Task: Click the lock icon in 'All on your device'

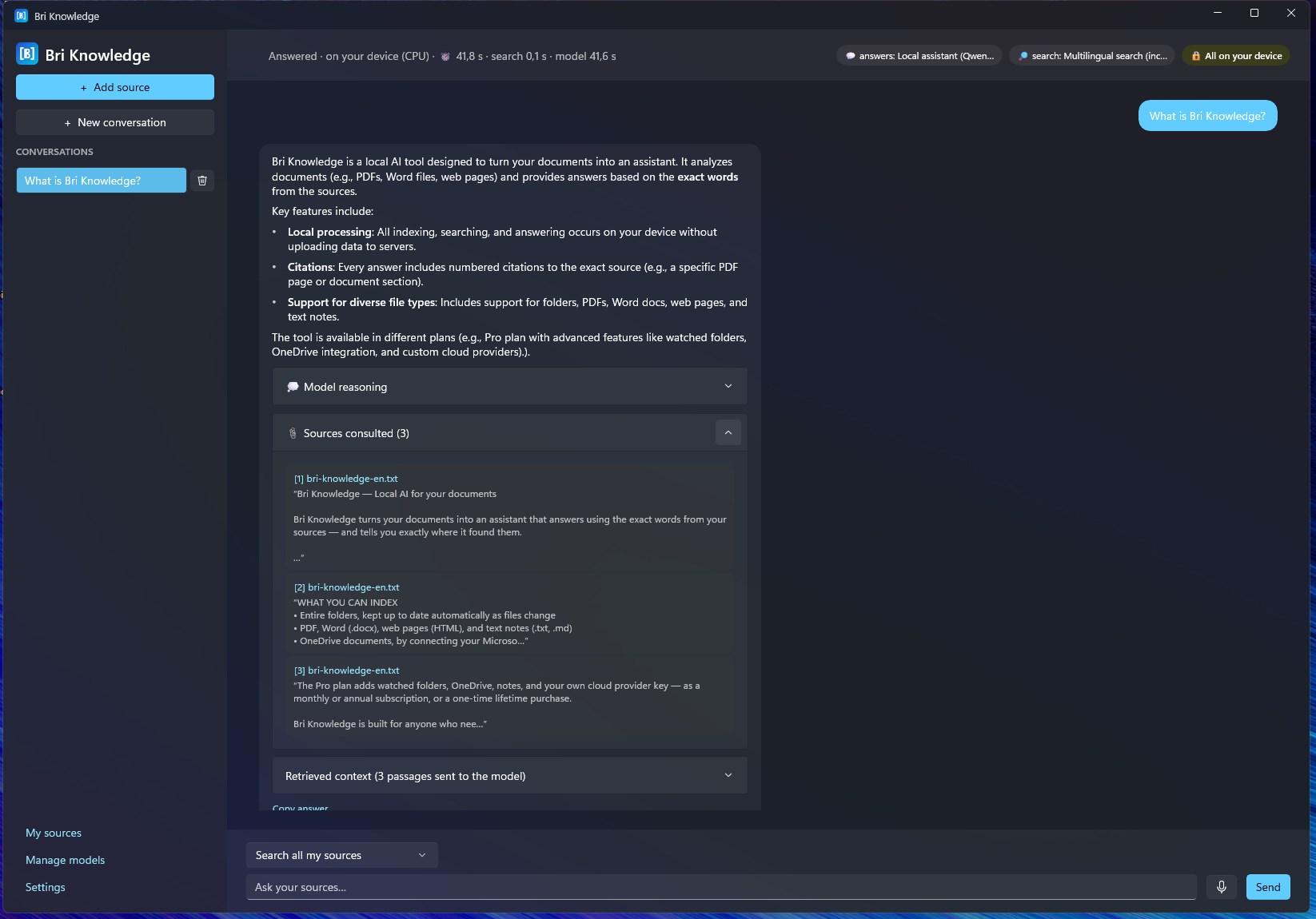Action: click(x=1196, y=56)
